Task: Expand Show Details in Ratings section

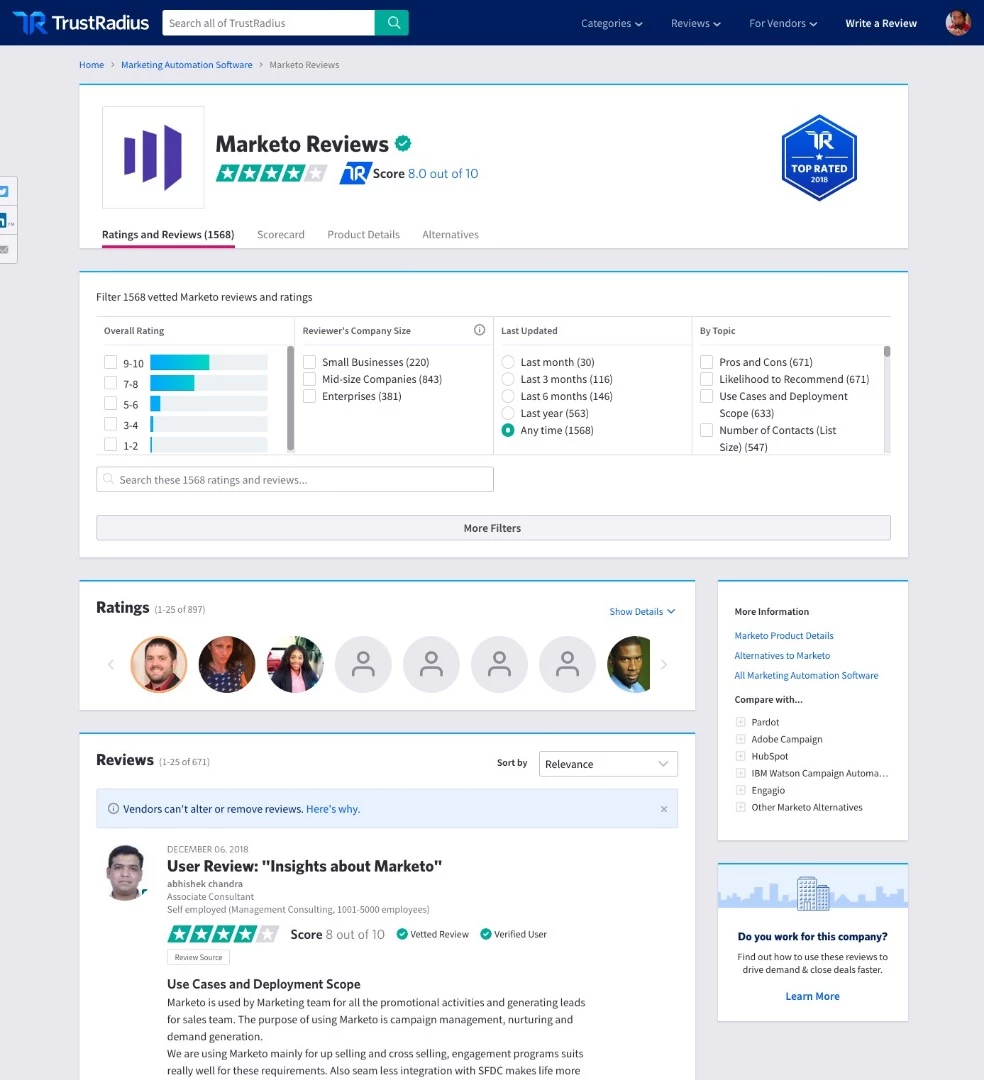Action: (x=642, y=612)
